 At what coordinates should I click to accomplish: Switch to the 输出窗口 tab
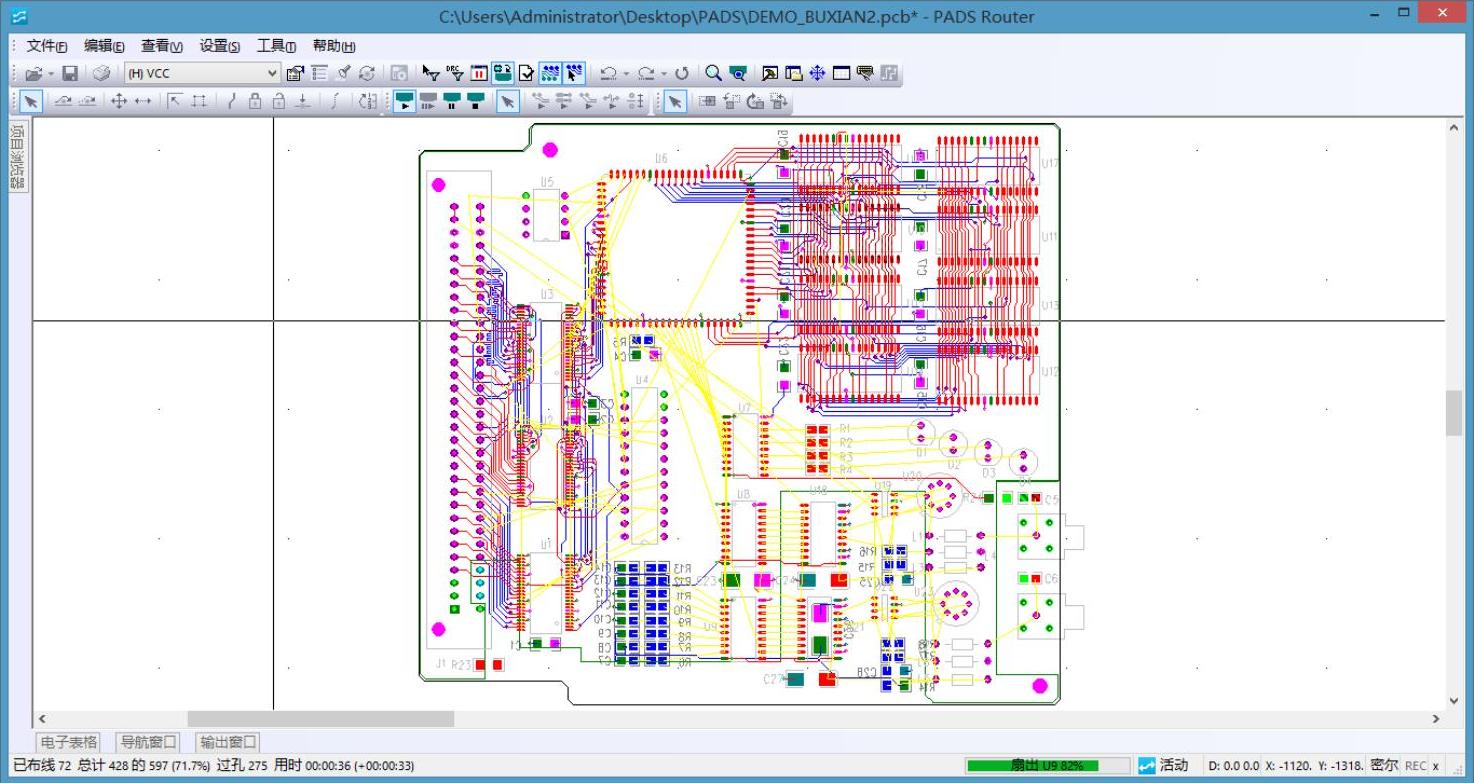[227, 742]
